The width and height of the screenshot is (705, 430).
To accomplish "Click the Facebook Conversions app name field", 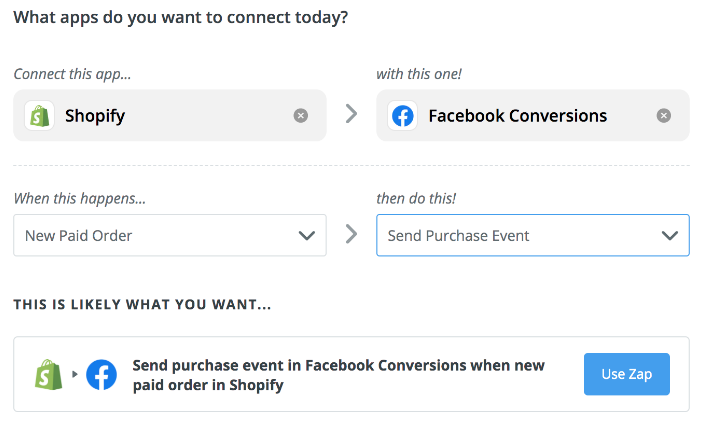I will coord(533,116).
